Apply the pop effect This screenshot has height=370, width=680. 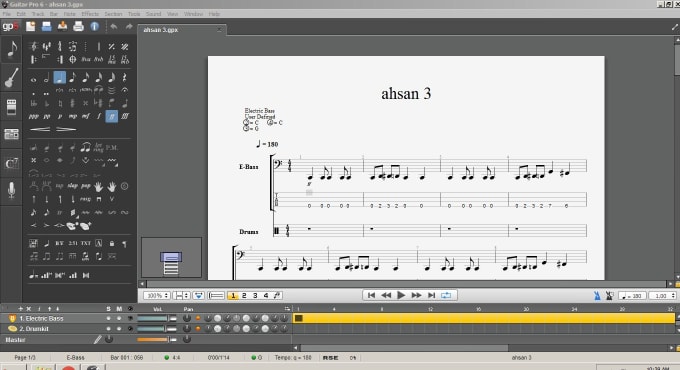pos(85,186)
